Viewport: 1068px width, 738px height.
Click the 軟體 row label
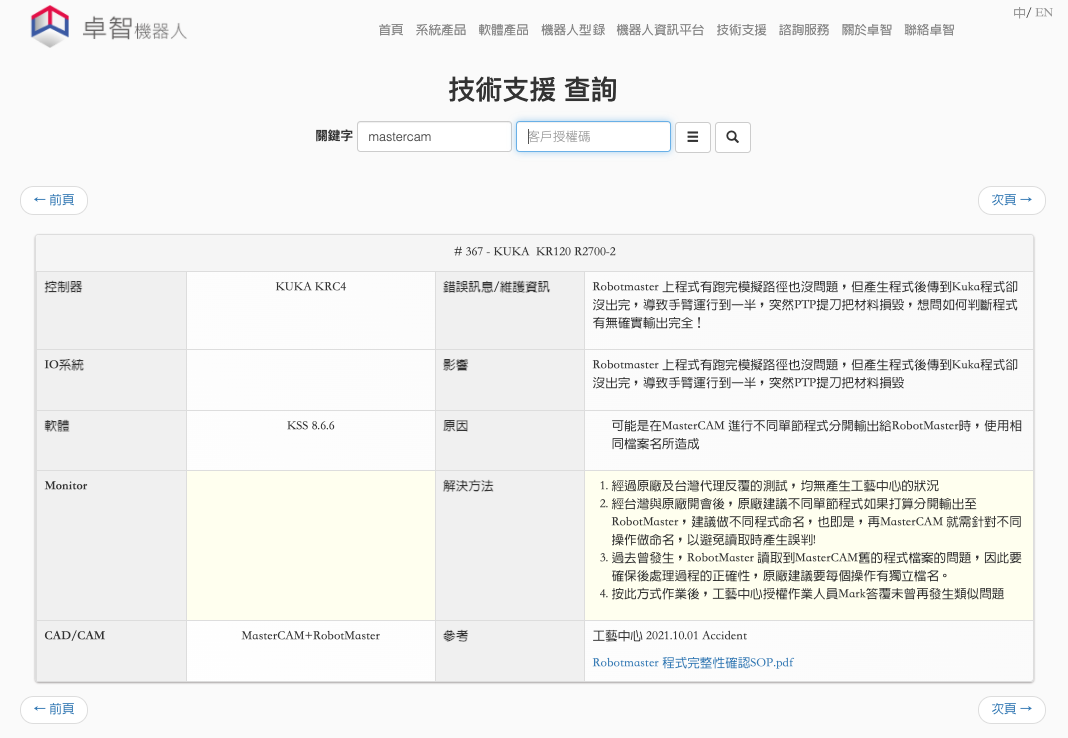(57, 426)
